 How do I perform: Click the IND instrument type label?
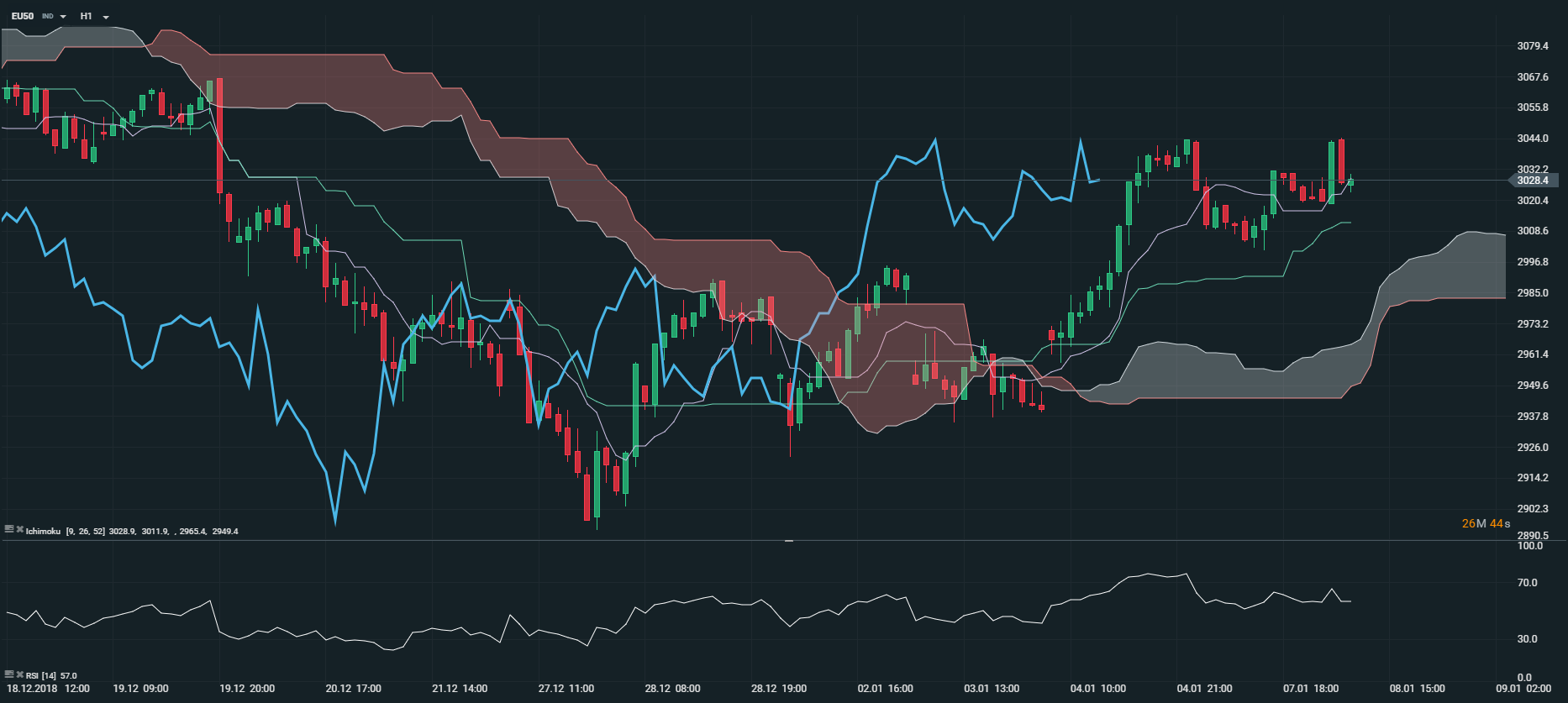[x=48, y=17]
